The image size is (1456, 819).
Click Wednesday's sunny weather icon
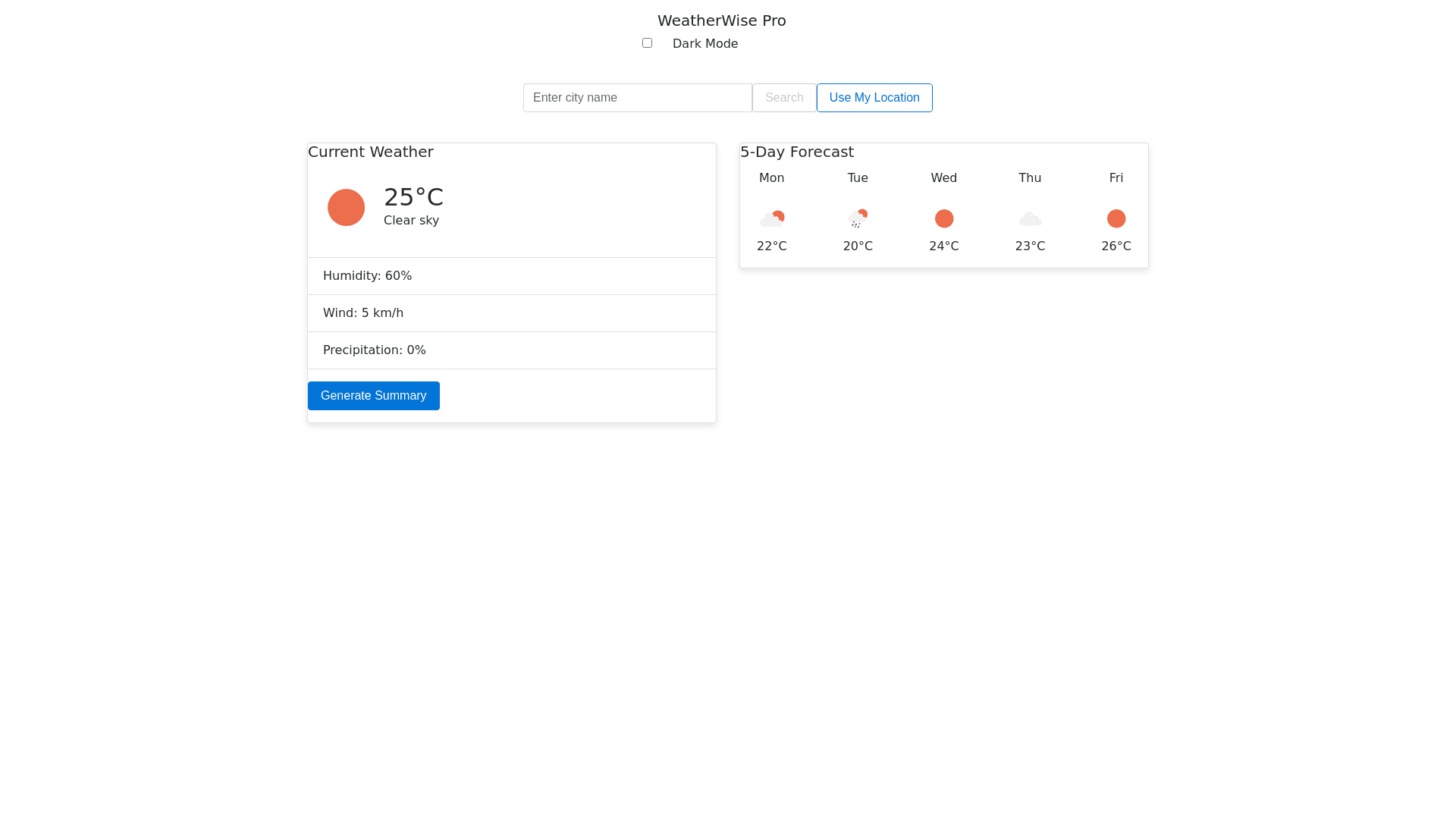point(944,219)
